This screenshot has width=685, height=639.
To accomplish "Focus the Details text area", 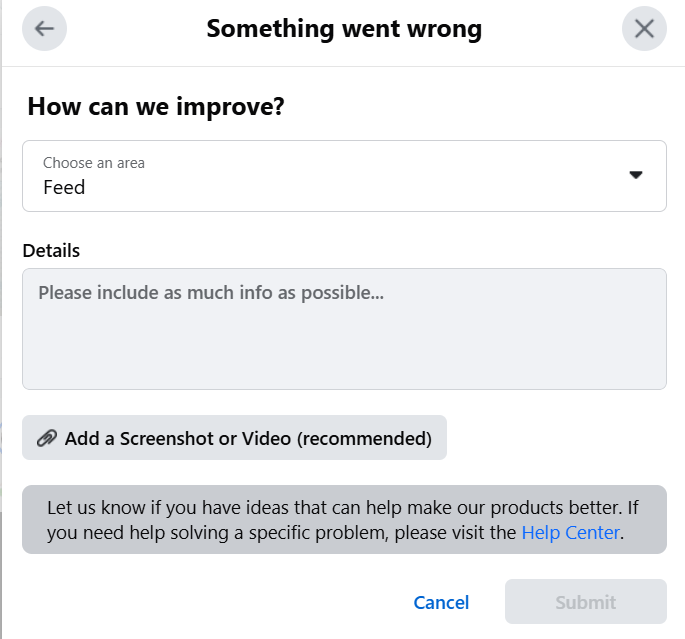I will pyautogui.click(x=344, y=340).
